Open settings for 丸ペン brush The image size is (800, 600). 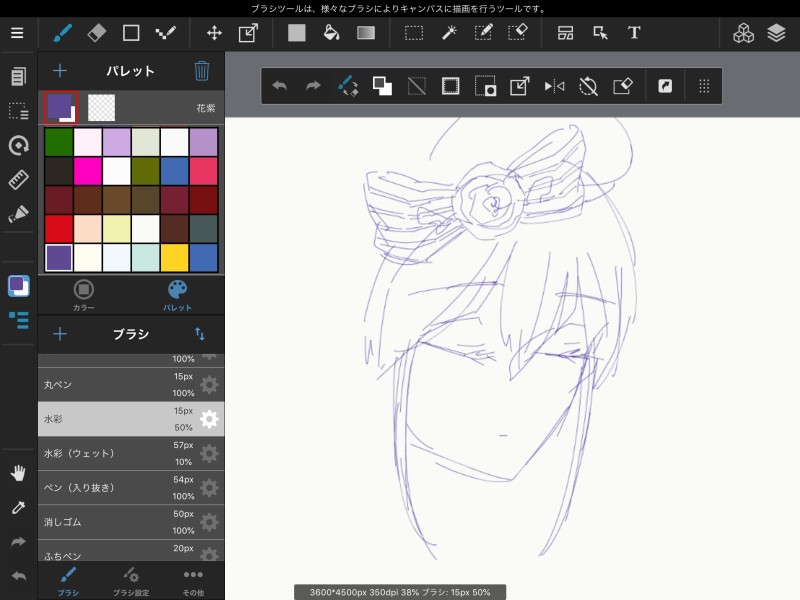[x=209, y=385]
